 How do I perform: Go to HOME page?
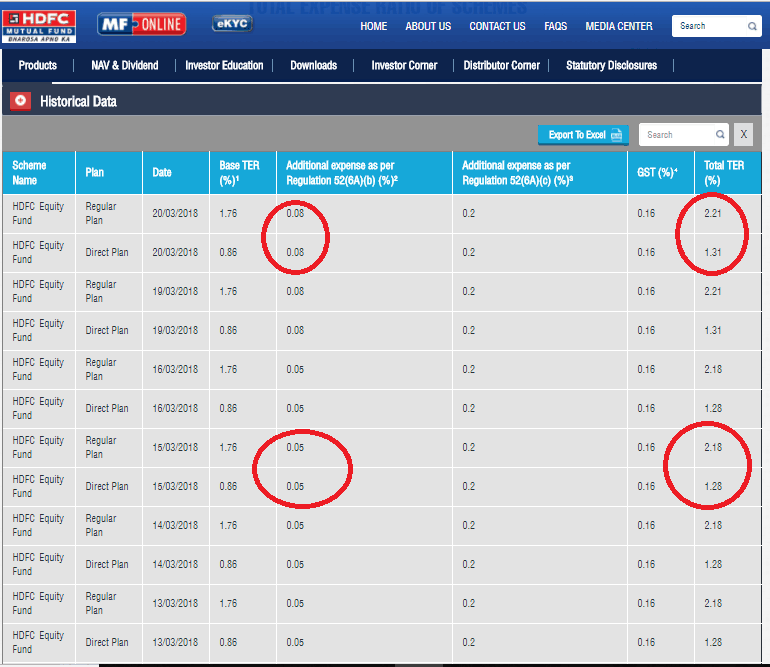tap(373, 26)
